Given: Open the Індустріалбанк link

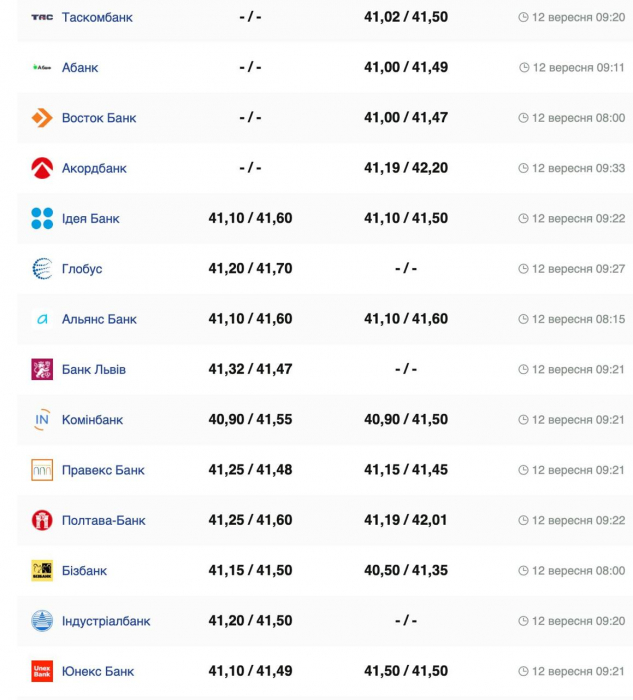Looking at the screenshot, I should point(106,621).
